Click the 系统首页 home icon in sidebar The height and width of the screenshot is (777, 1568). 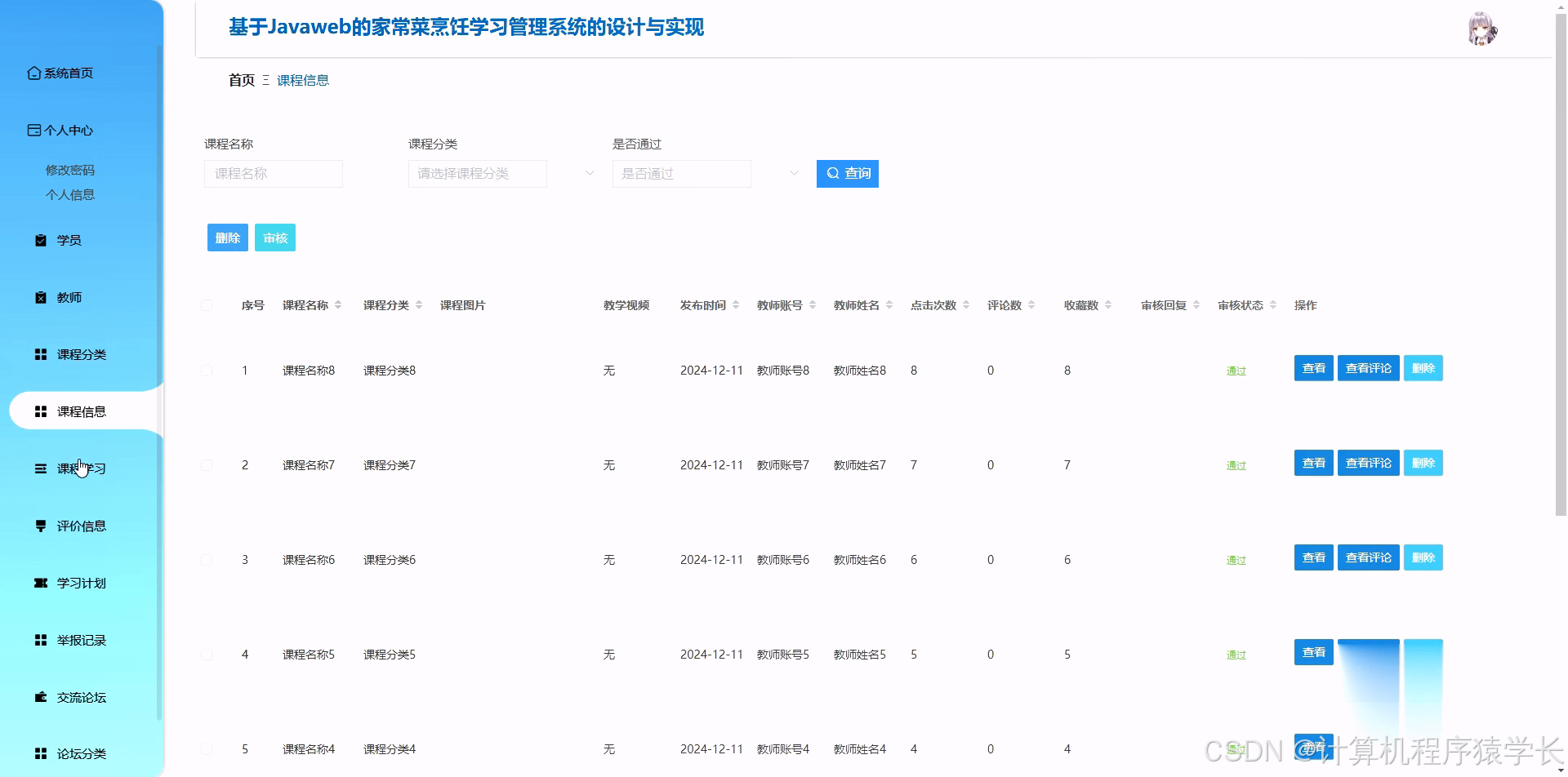tap(34, 73)
